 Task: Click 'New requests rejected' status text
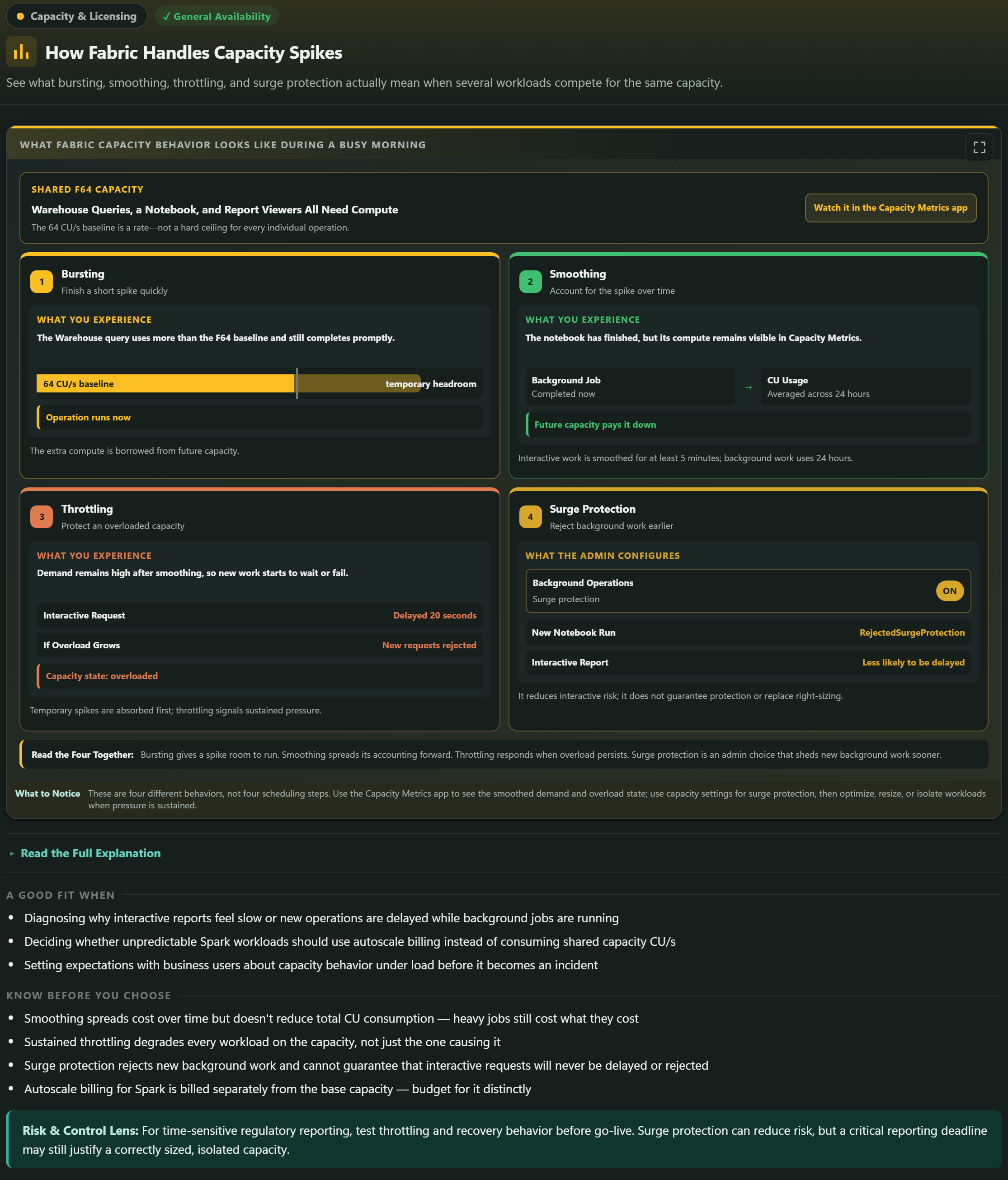tap(429, 645)
